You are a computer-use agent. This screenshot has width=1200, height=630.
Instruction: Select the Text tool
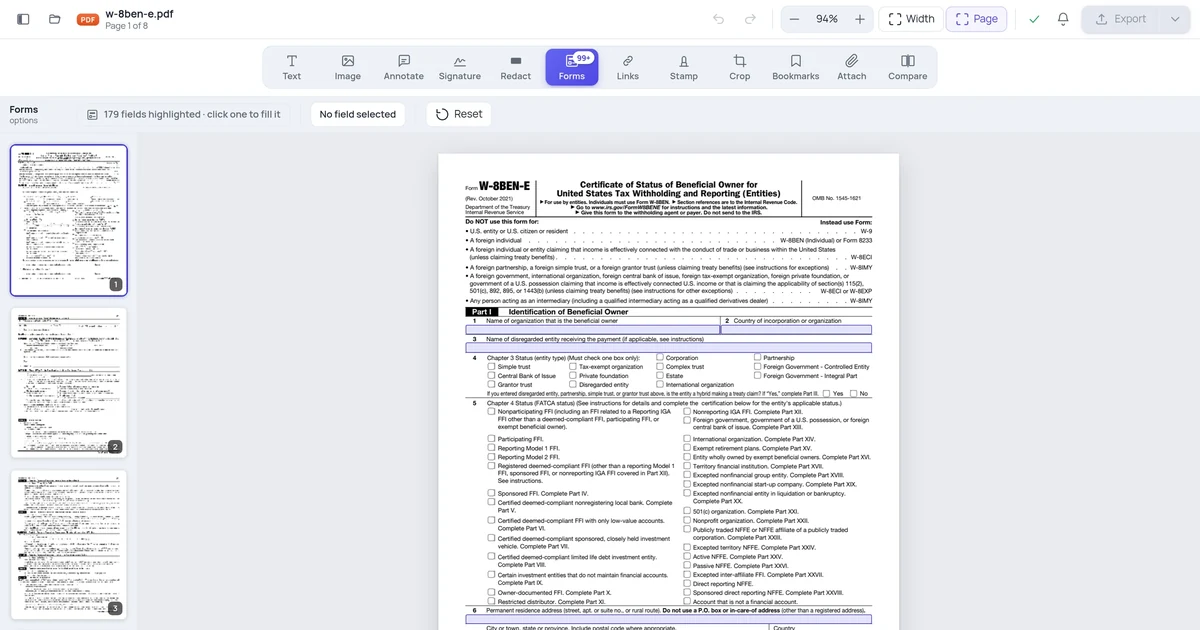pos(292,67)
